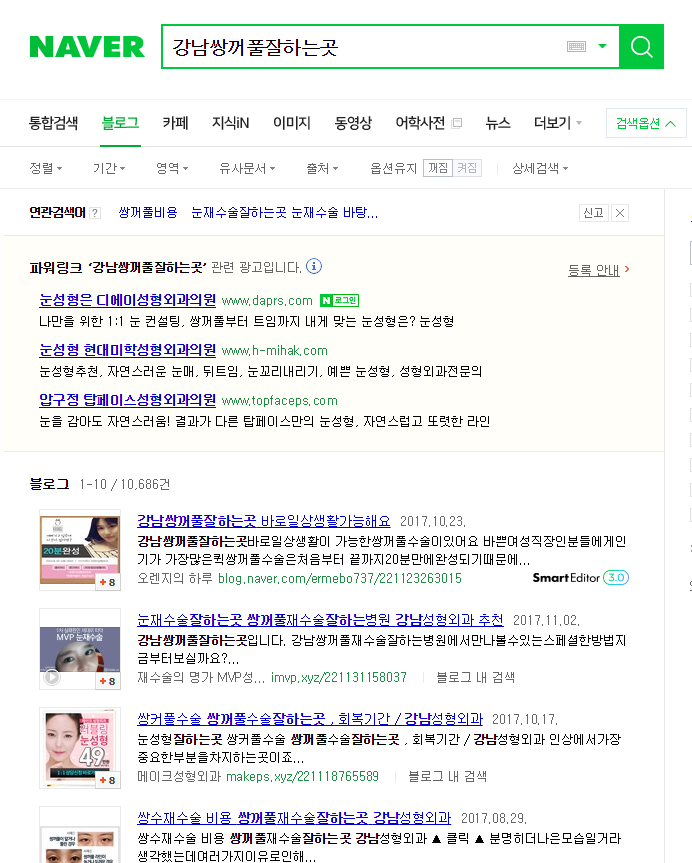This screenshot has width=692, height=863.
Task: Open the ad 눈성형 현대미학성형외과의원
Action: [127, 350]
